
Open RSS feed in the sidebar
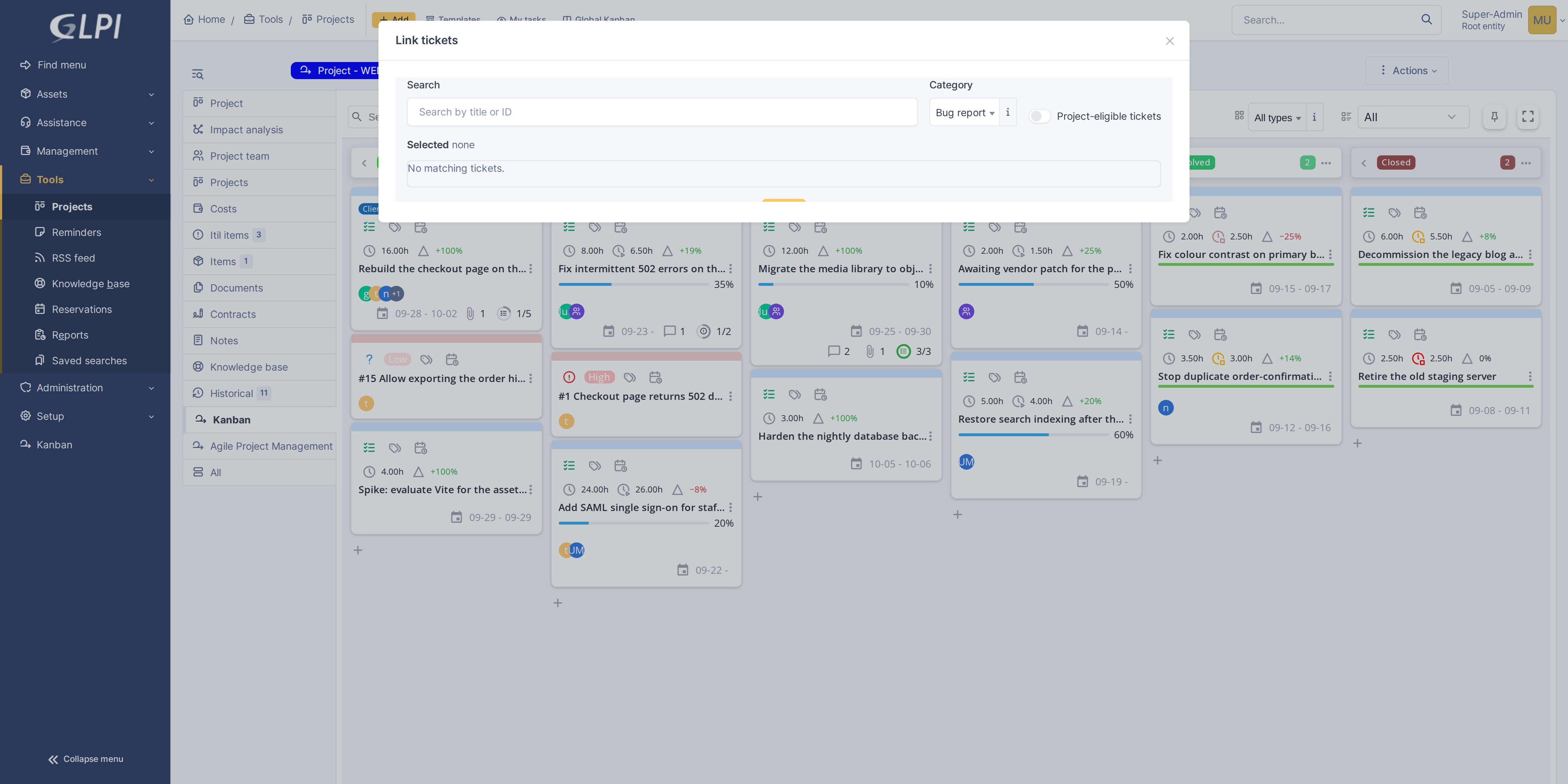click(x=74, y=258)
